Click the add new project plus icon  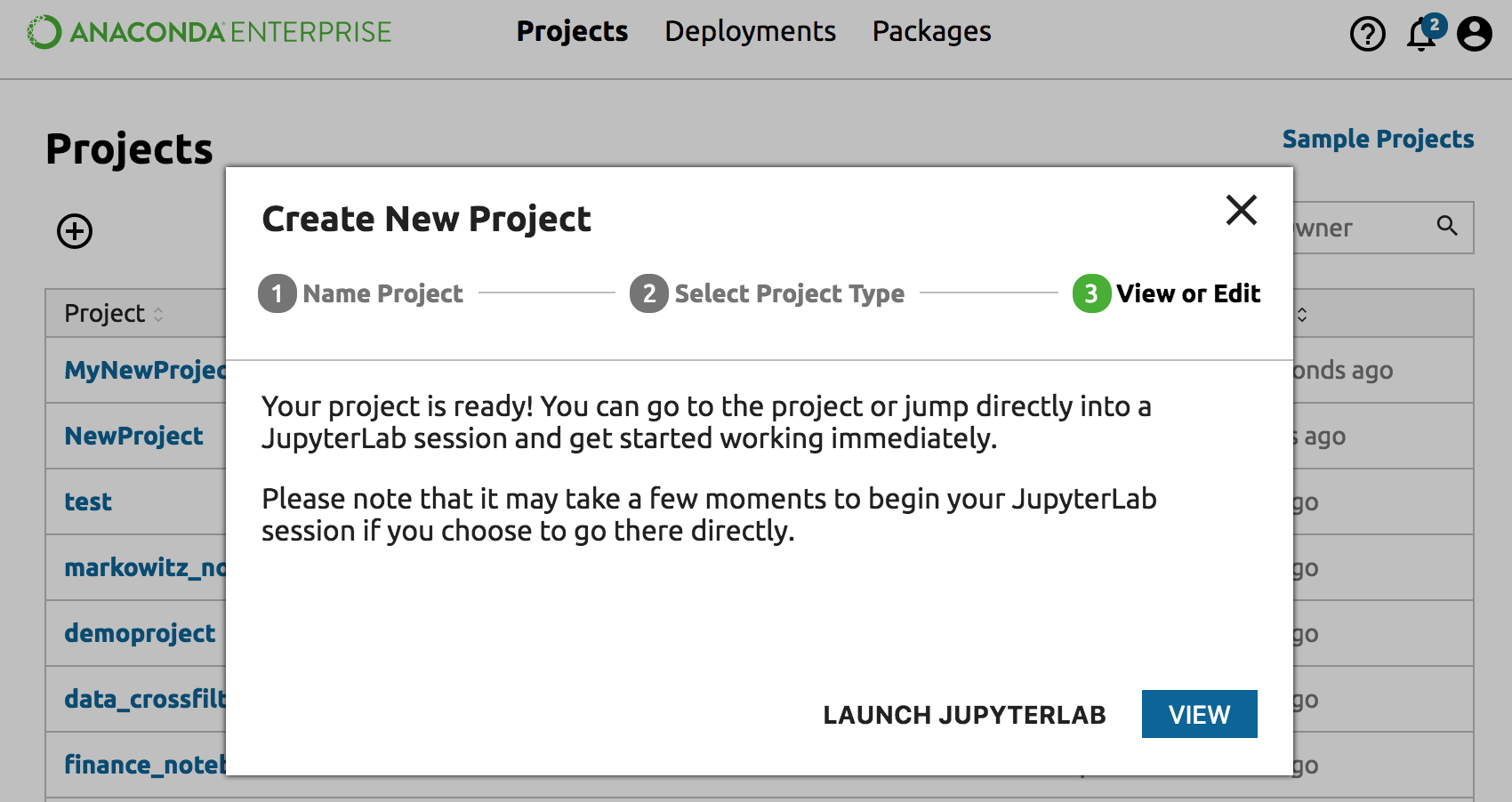(x=75, y=231)
